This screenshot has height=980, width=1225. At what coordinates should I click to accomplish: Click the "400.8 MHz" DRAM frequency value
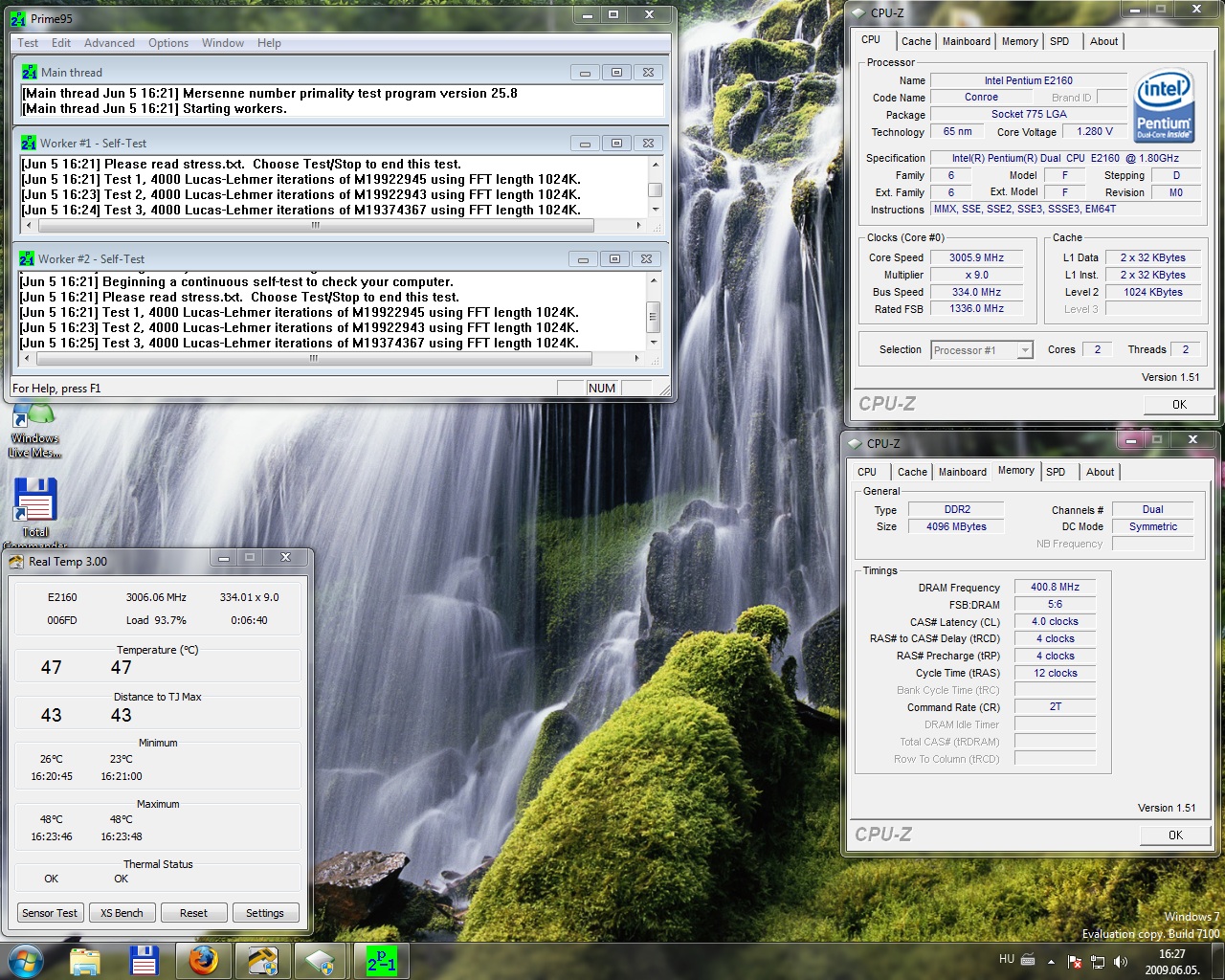[1055, 588]
